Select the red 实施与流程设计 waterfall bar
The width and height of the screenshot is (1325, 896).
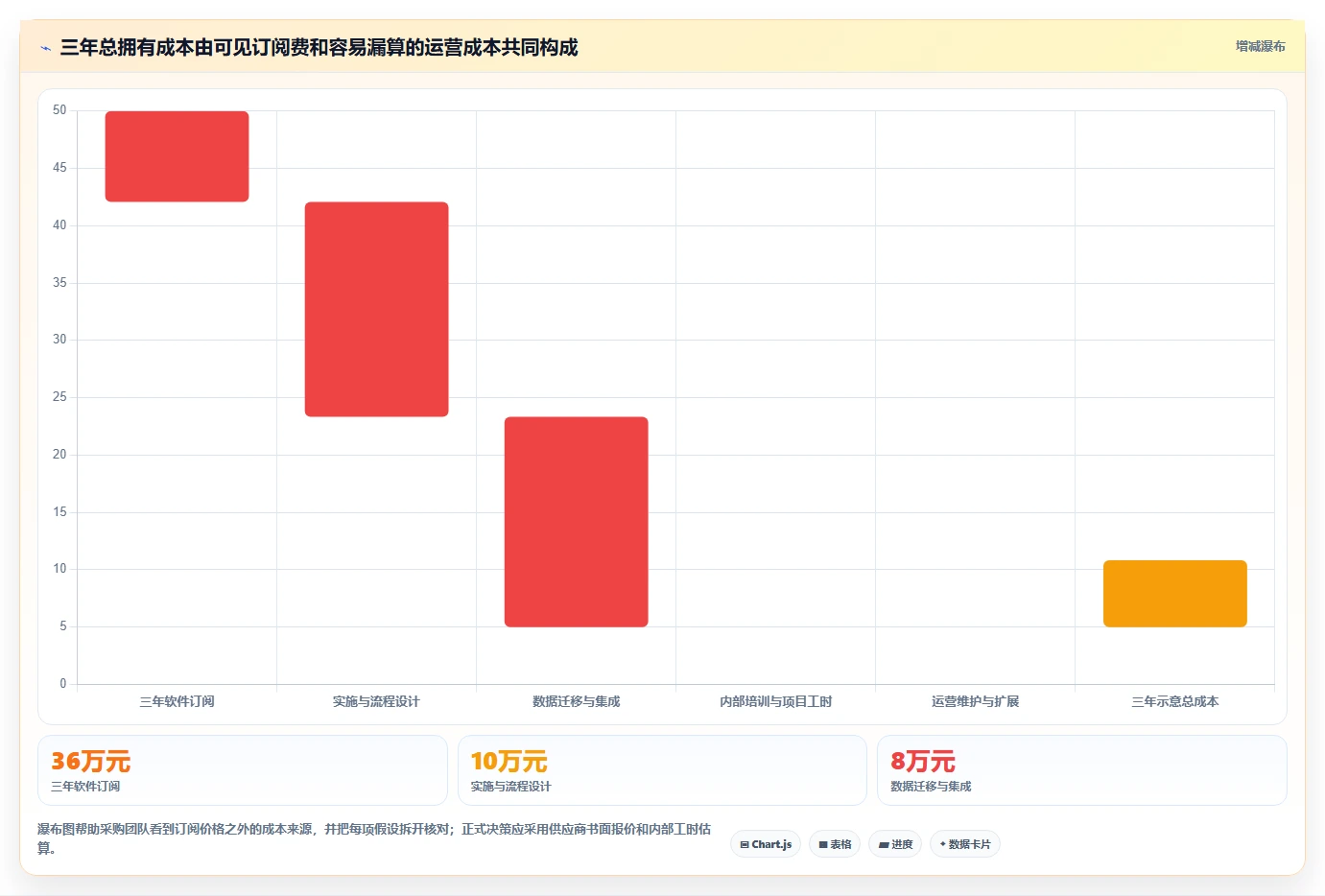point(376,309)
